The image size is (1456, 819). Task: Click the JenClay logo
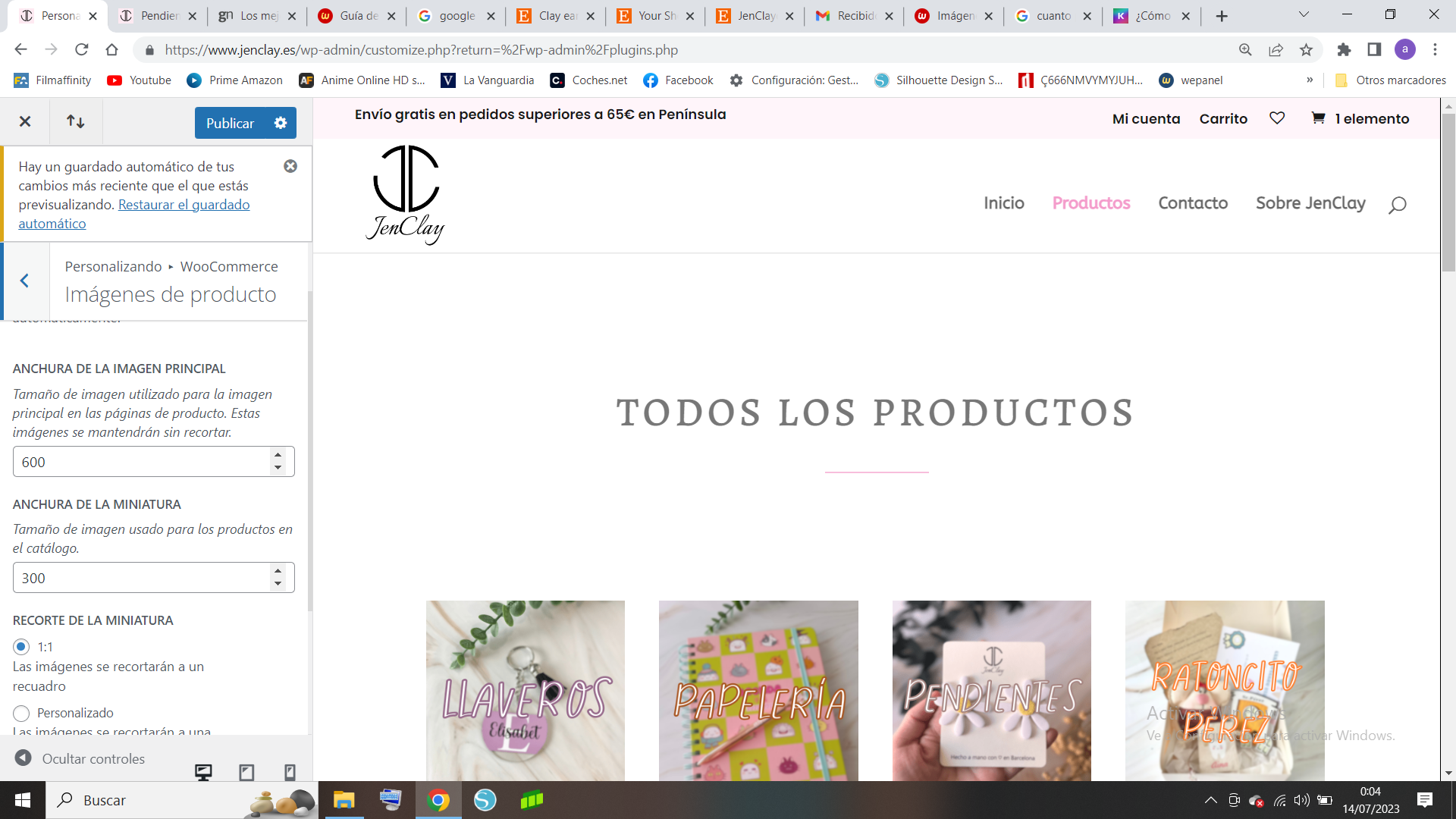point(406,195)
